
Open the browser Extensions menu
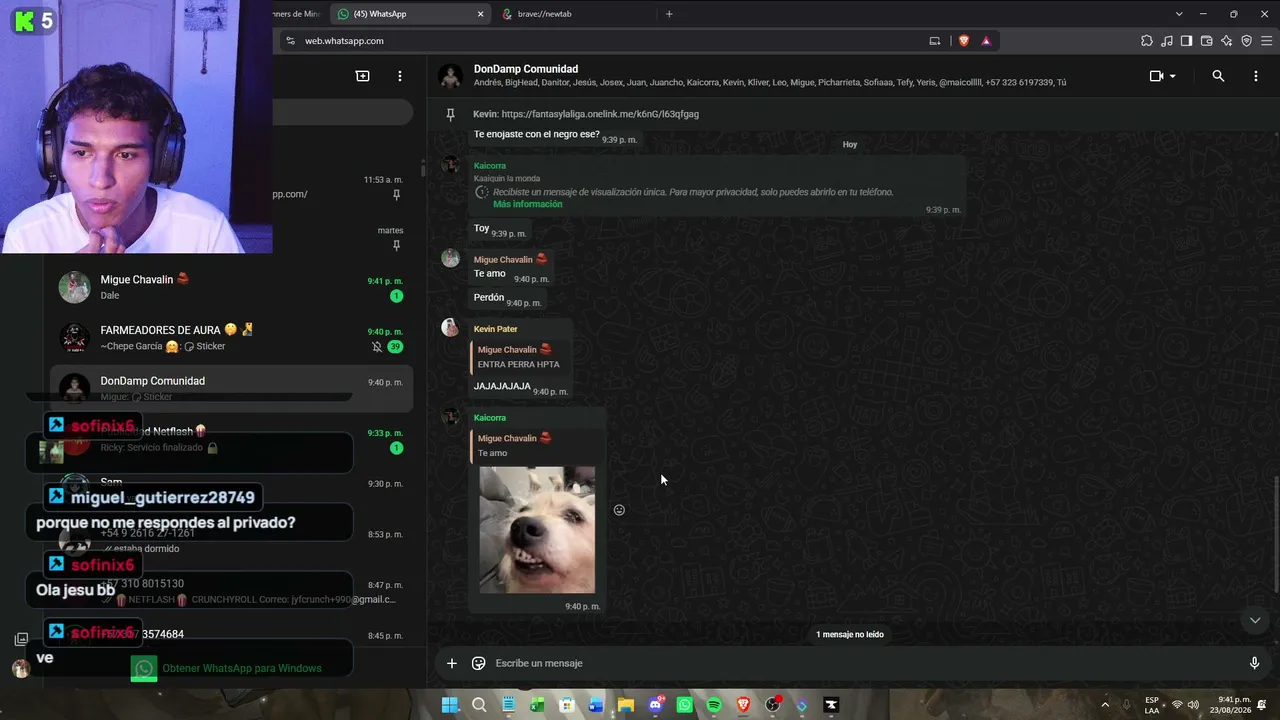click(x=1147, y=41)
